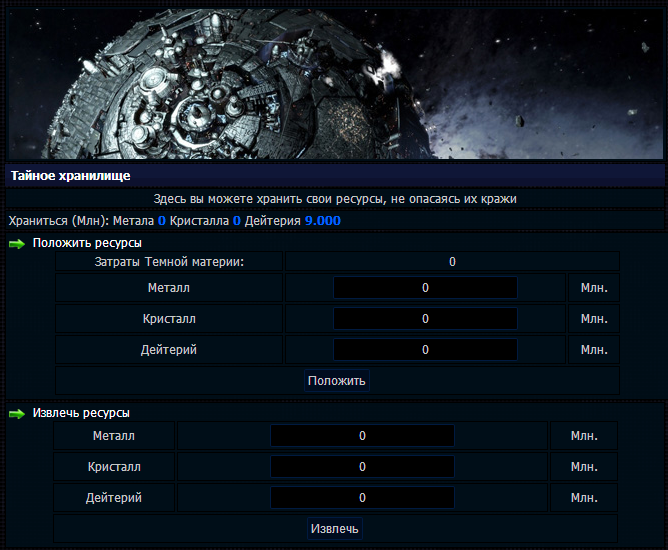Screen dimensions: 668x550
Task: Click the stored Кристалла value
Action: 237,221
